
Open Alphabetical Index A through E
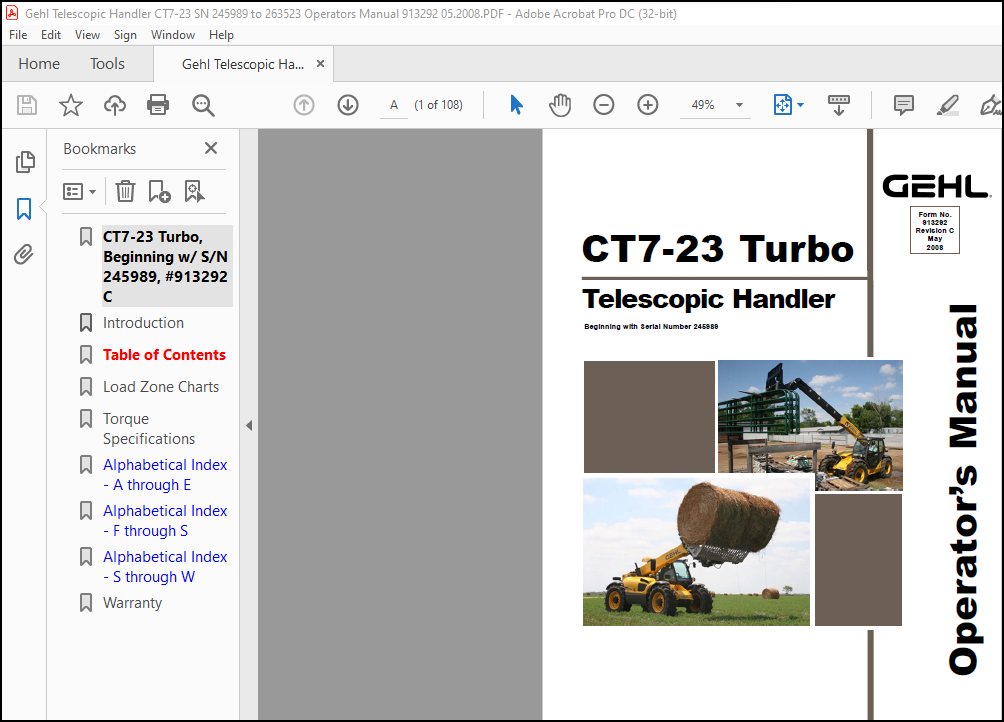(x=165, y=475)
